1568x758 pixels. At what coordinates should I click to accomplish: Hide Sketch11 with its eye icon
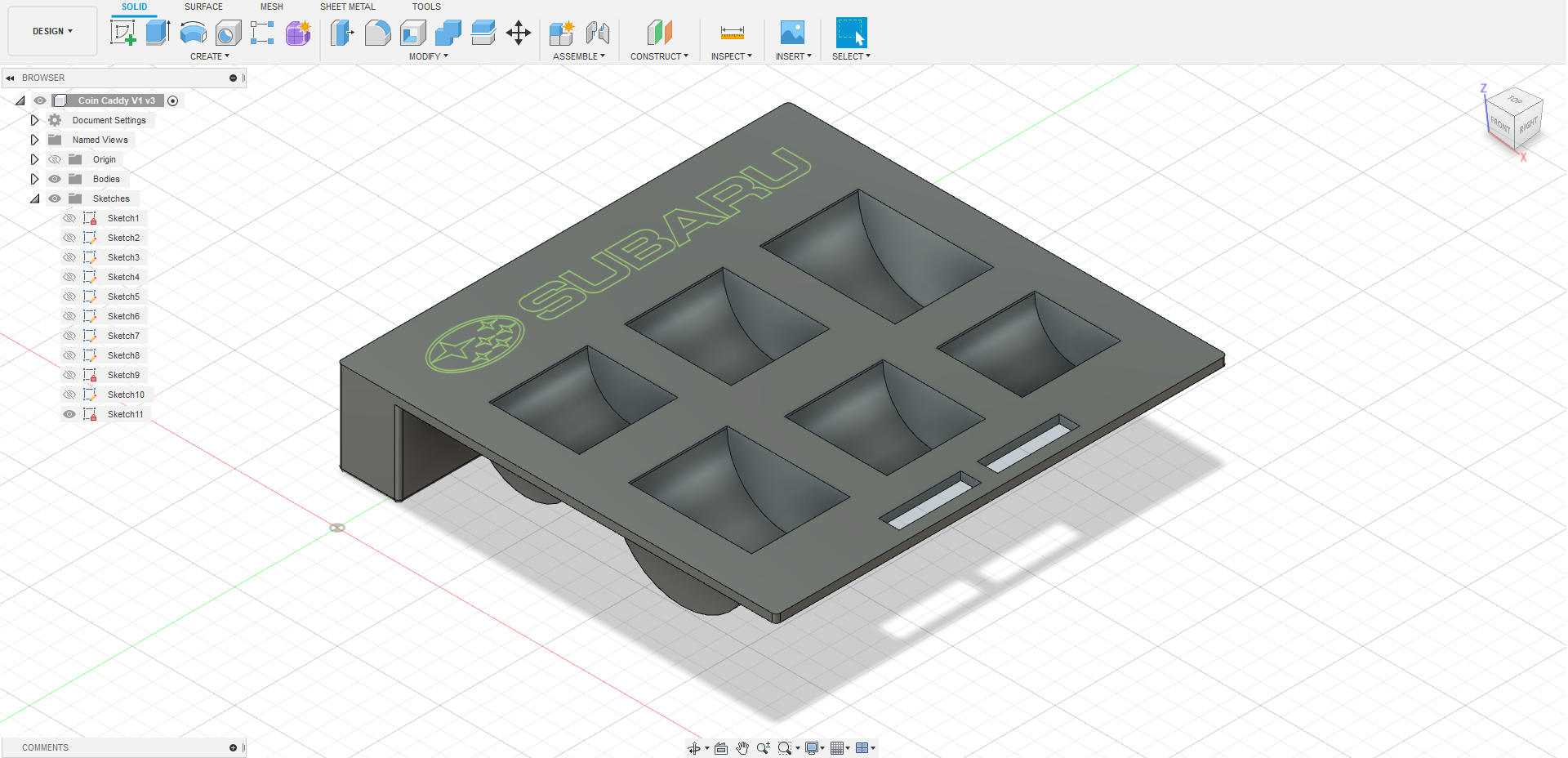point(69,414)
